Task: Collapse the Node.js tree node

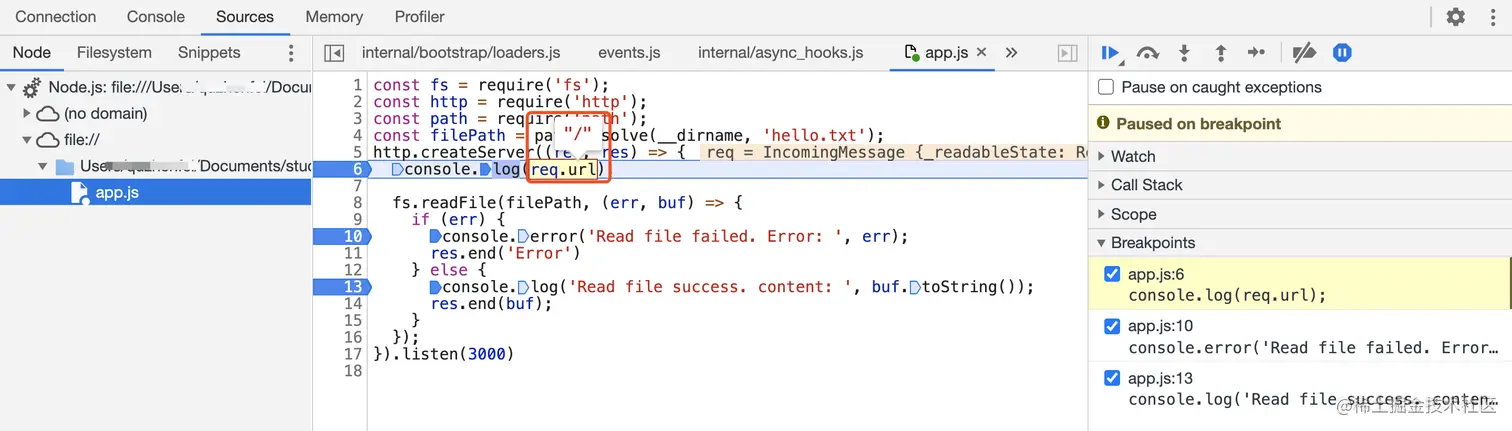Action: pos(11,87)
